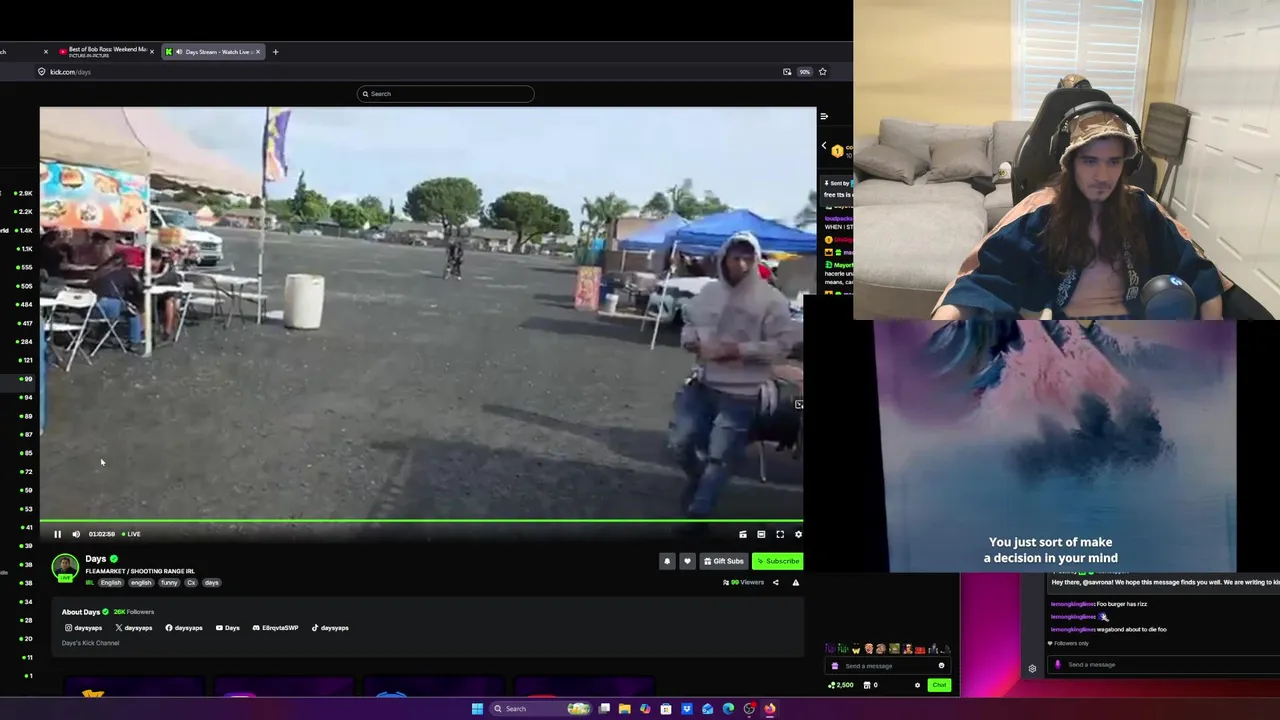Click the 'Cx' tag chip
Image resolution: width=1280 pixels, height=720 pixels.
191,582
